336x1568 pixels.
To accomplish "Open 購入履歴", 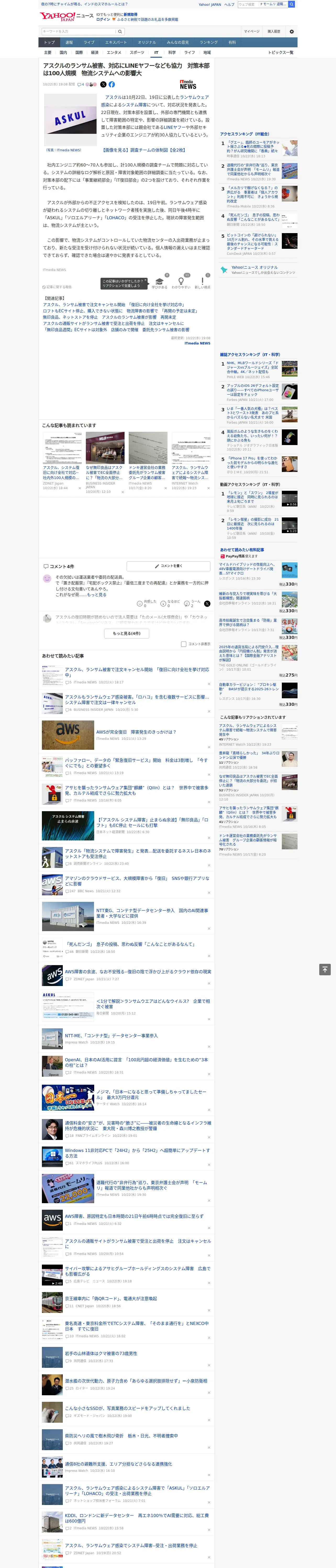I will pyautogui.click(x=274, y=32).
